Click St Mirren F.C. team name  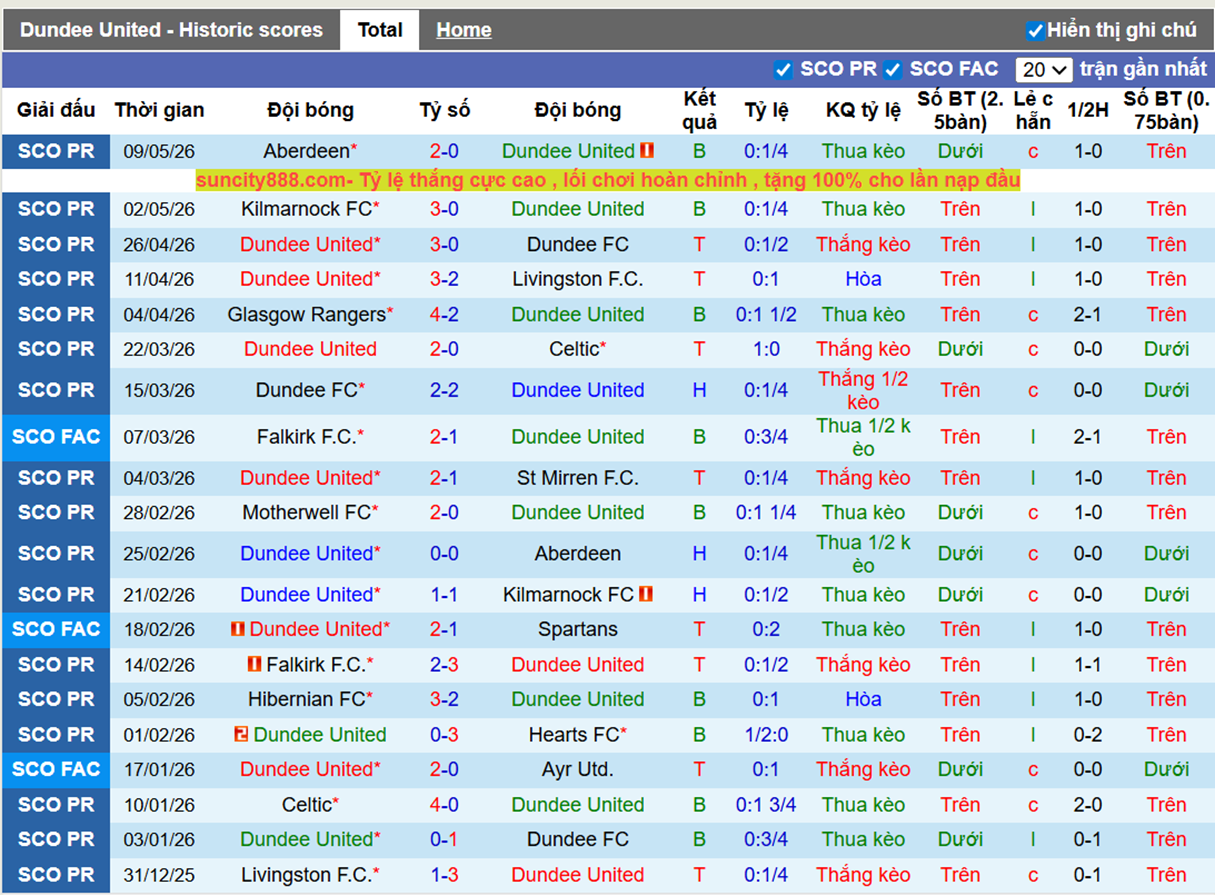[578, 478]
